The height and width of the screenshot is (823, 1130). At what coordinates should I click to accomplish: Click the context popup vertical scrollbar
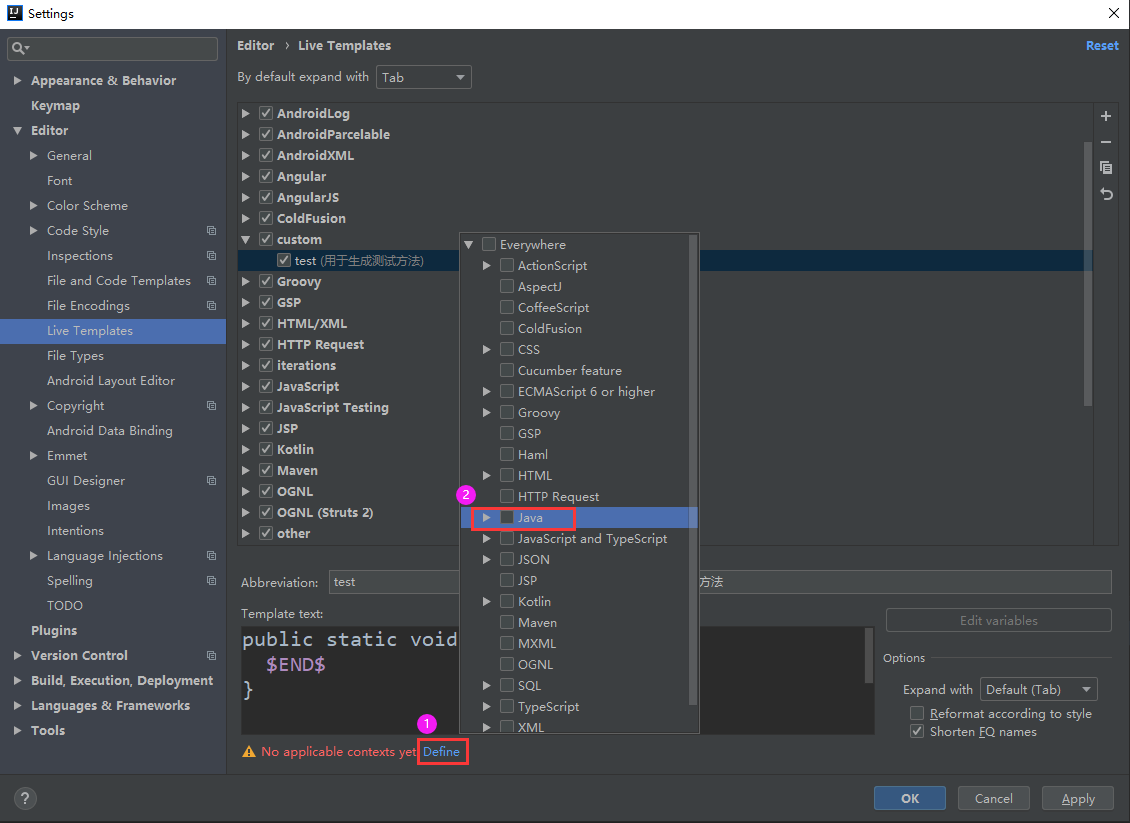693,470
